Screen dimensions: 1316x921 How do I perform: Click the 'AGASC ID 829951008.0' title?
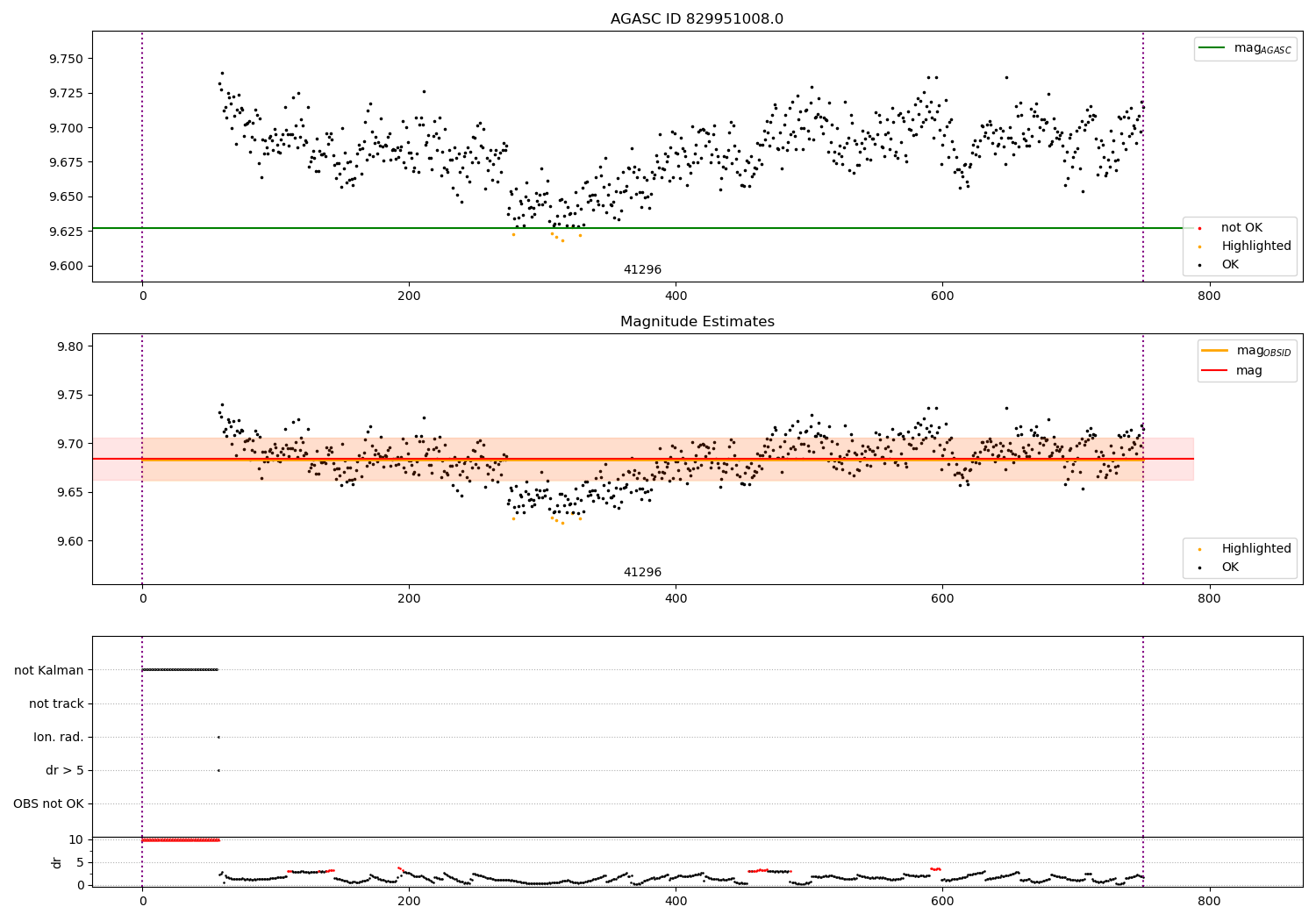697,19
